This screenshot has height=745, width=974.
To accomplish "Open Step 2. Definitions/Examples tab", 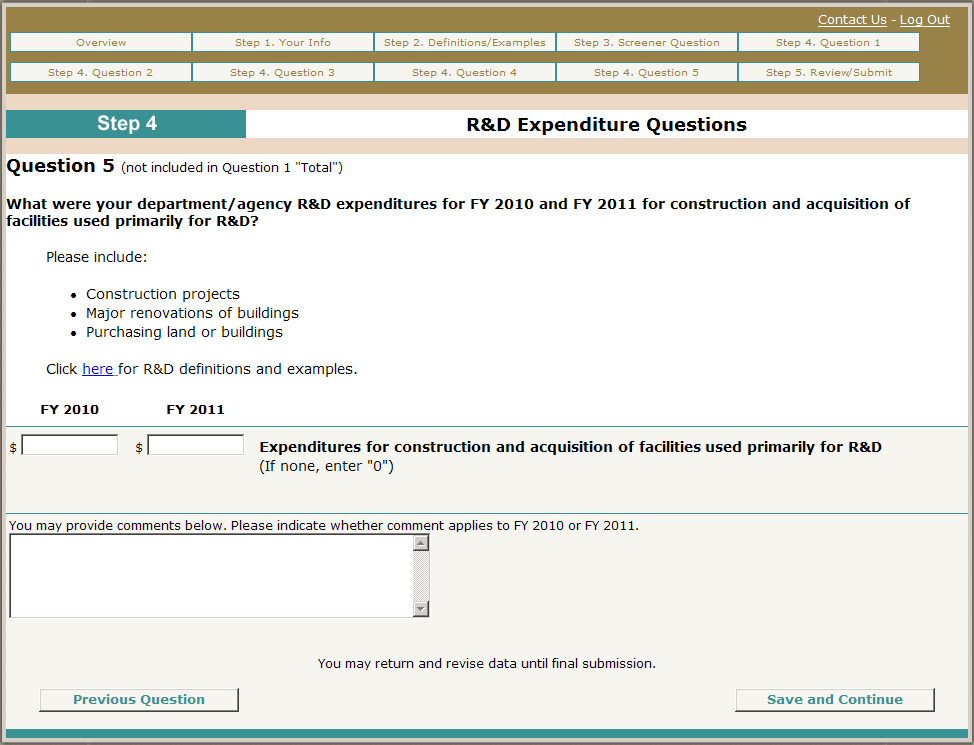I will click(x=465, y=42).
